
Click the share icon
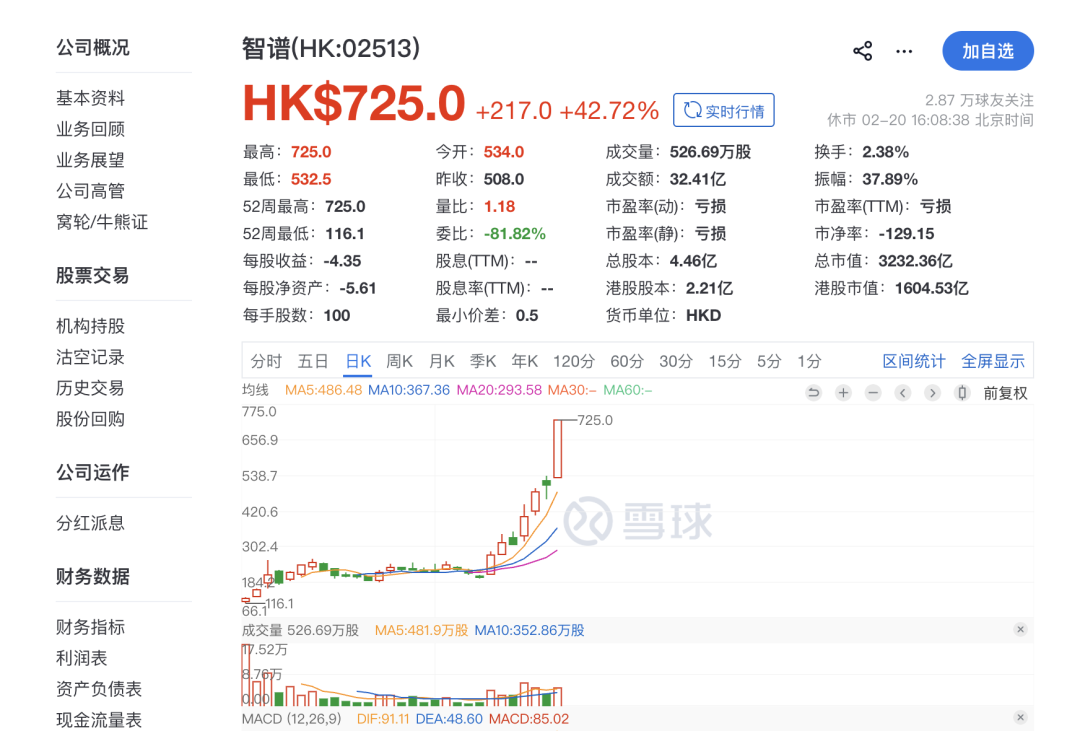[x=862, y=51]
